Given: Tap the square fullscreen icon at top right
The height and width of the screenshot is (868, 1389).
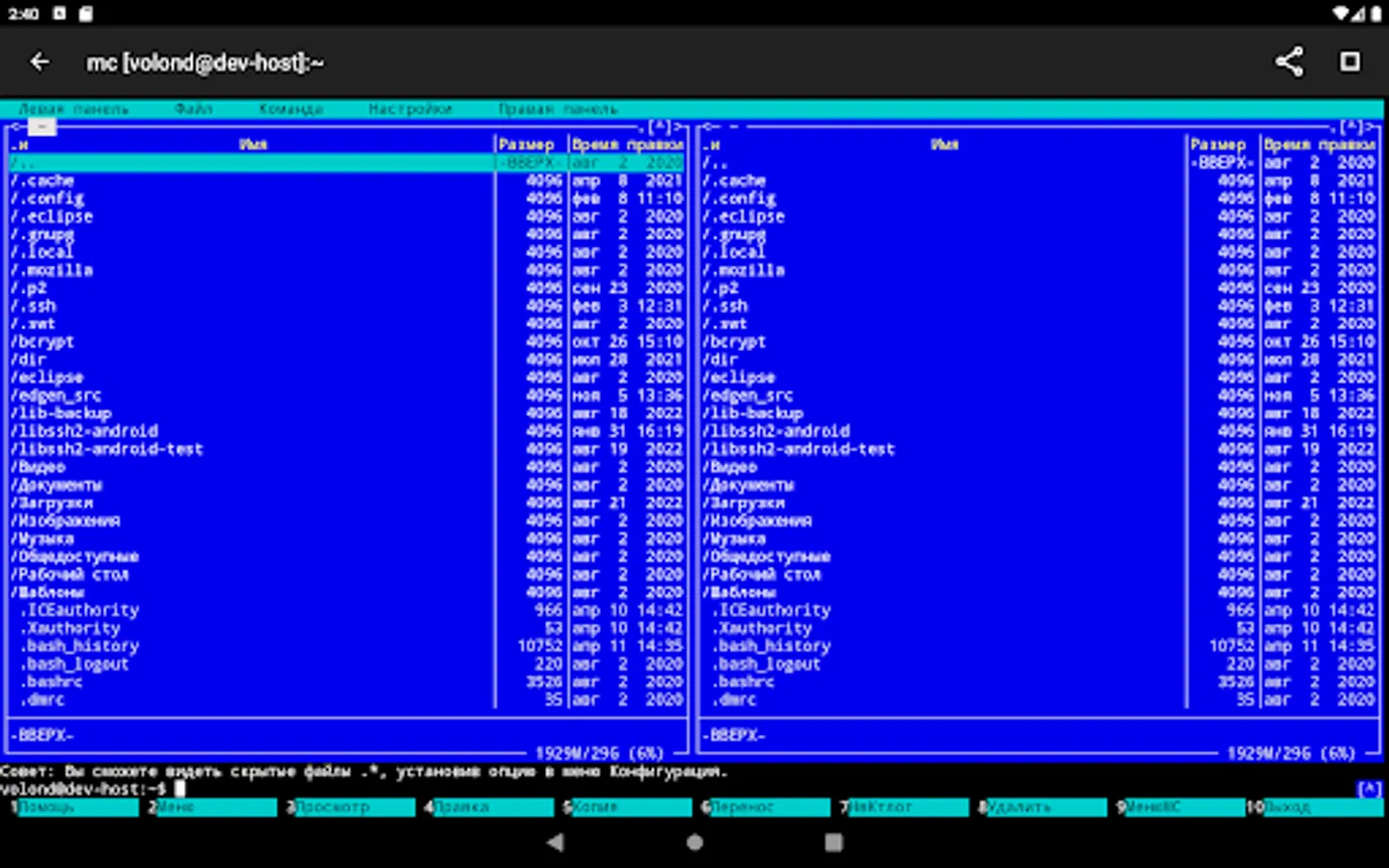Looking at the screenshot, I should click(1349, 63).
